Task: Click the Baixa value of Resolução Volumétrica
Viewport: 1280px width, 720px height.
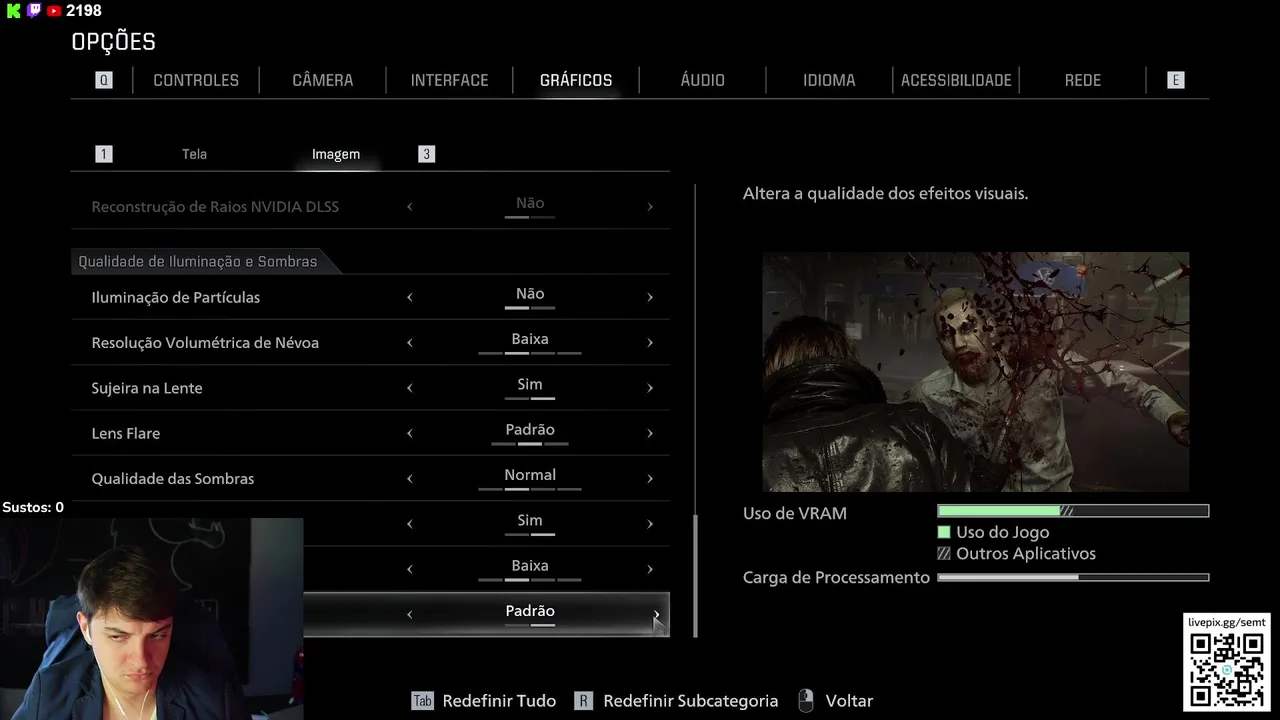Action: click(x=530, y=339)
